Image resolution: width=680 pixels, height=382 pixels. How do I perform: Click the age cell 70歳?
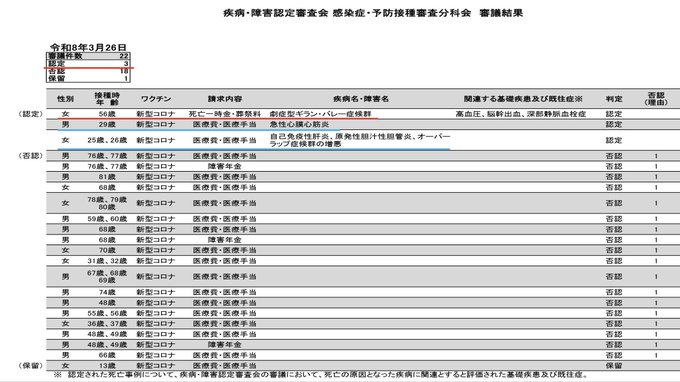coord(107,250)
